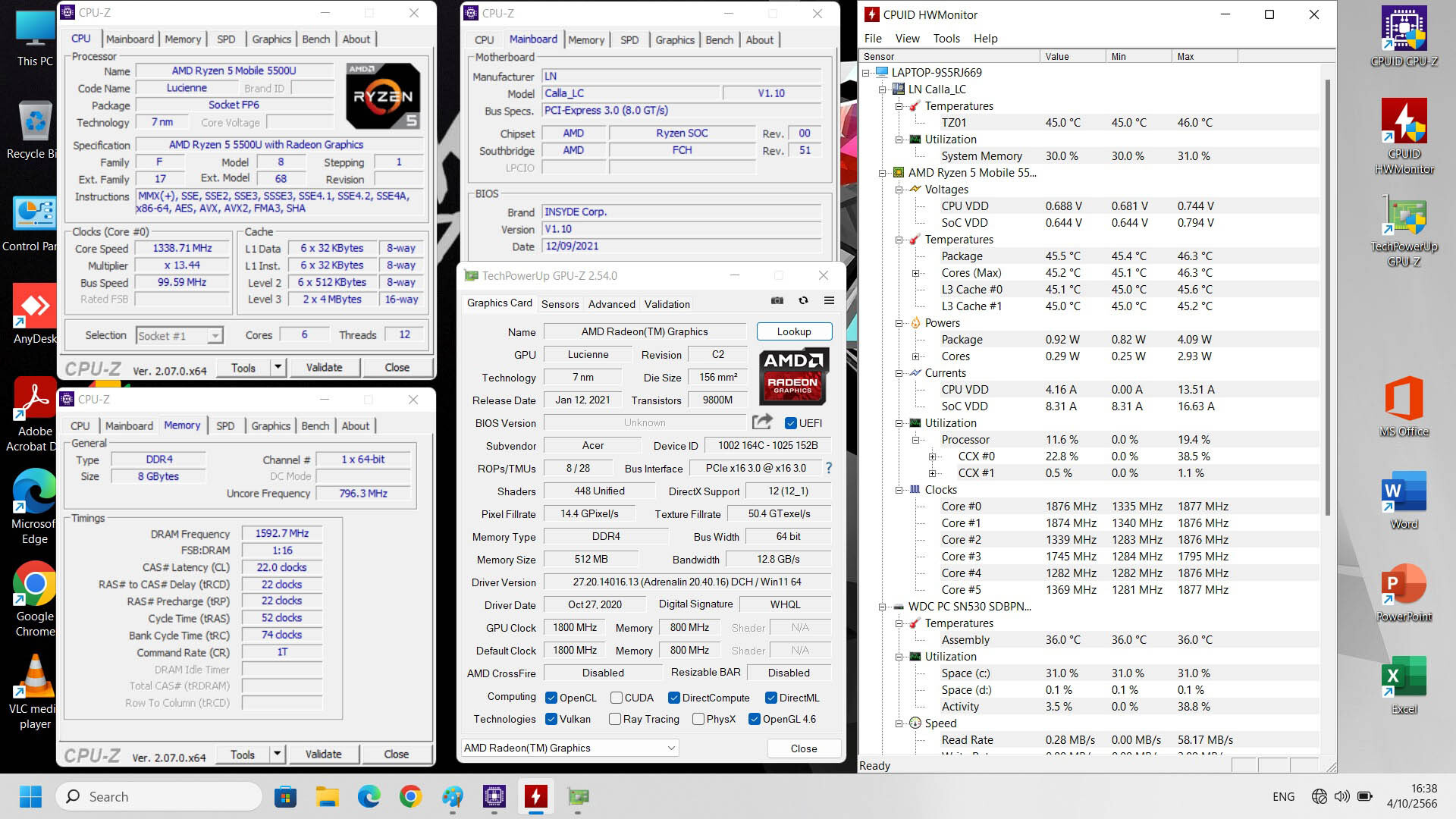This screenshot has height=819, width=1456.
Task: Click GPU-Z refresh icon
Action: pos(803,301)
